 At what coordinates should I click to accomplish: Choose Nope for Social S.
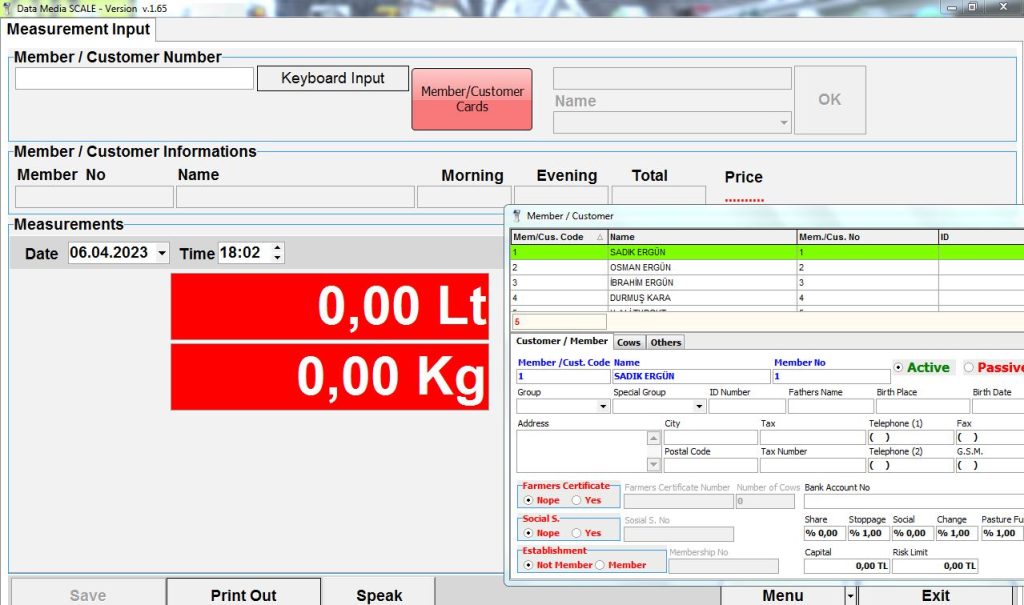coord(528,533)
